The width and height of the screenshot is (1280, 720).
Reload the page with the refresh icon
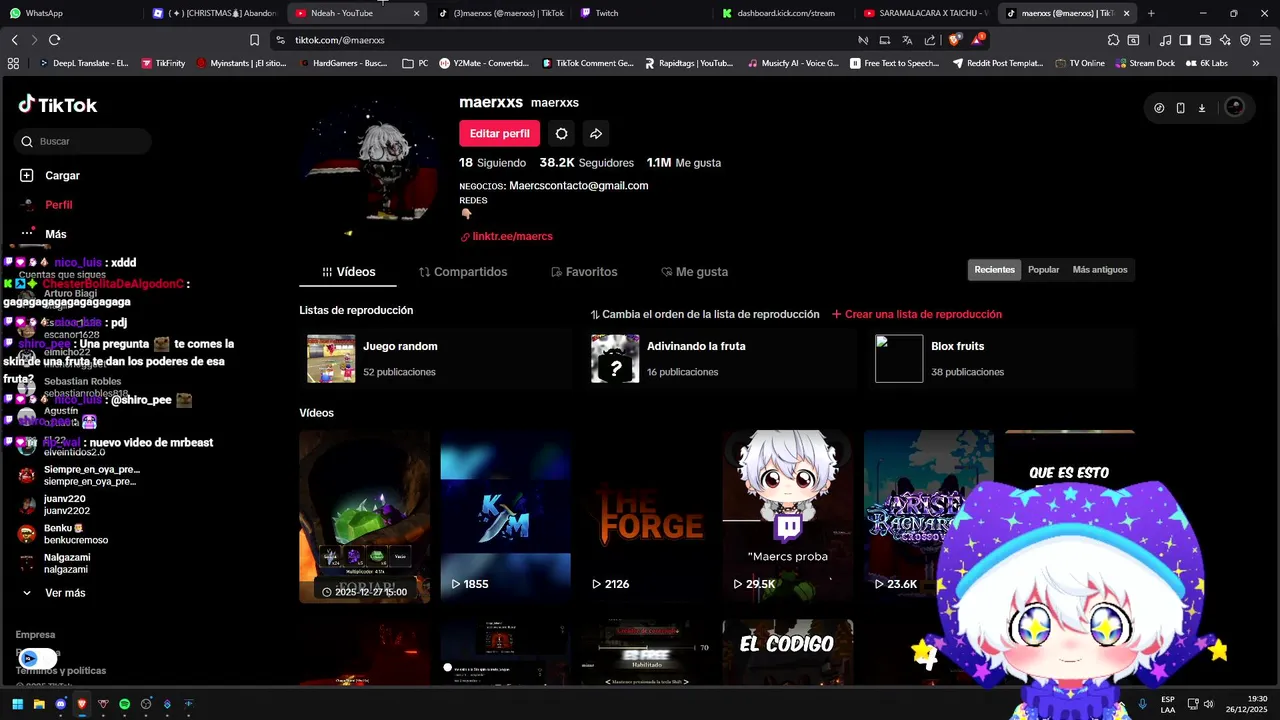point(54,40)
